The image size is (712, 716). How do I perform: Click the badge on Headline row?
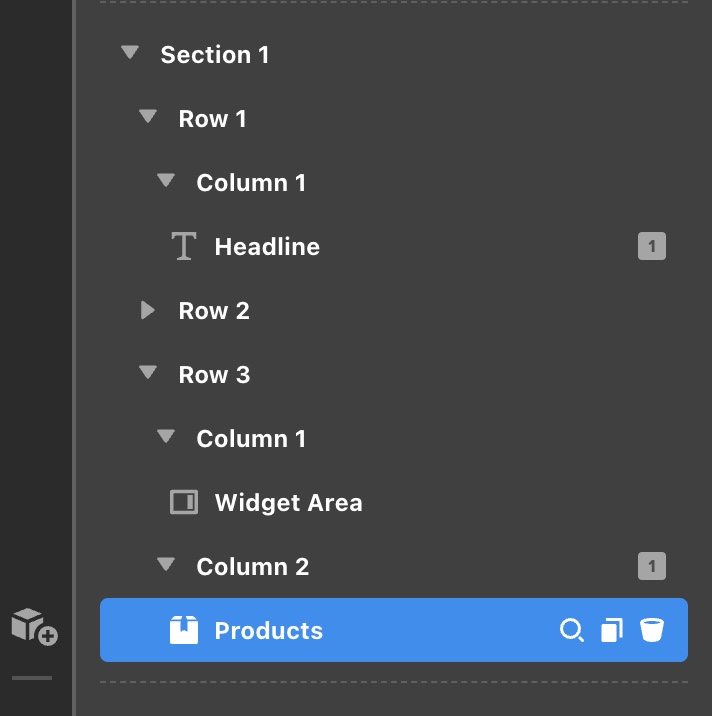pyautogui.click(x=652, y=246)
